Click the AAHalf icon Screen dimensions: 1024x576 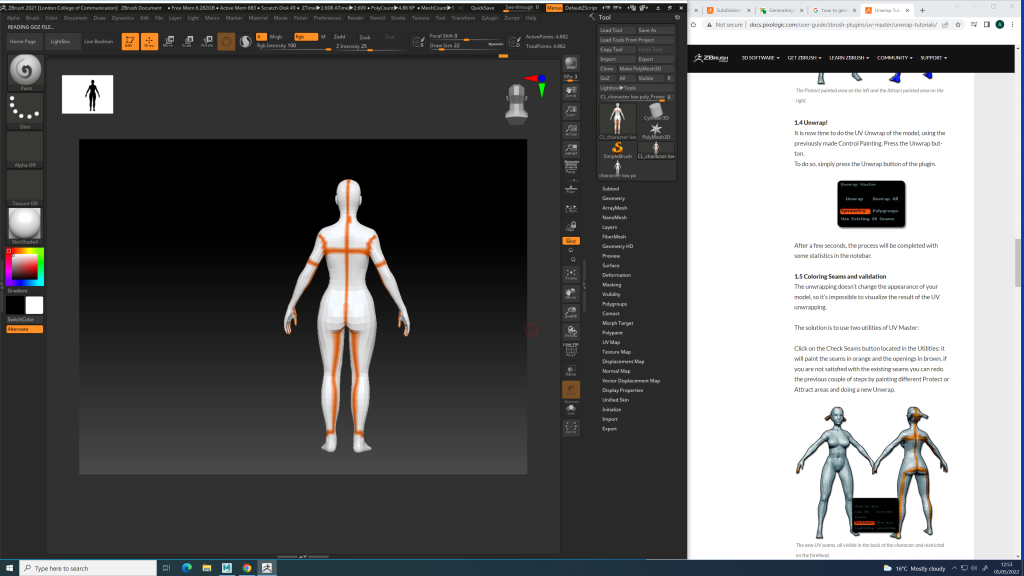click(571, 150)
